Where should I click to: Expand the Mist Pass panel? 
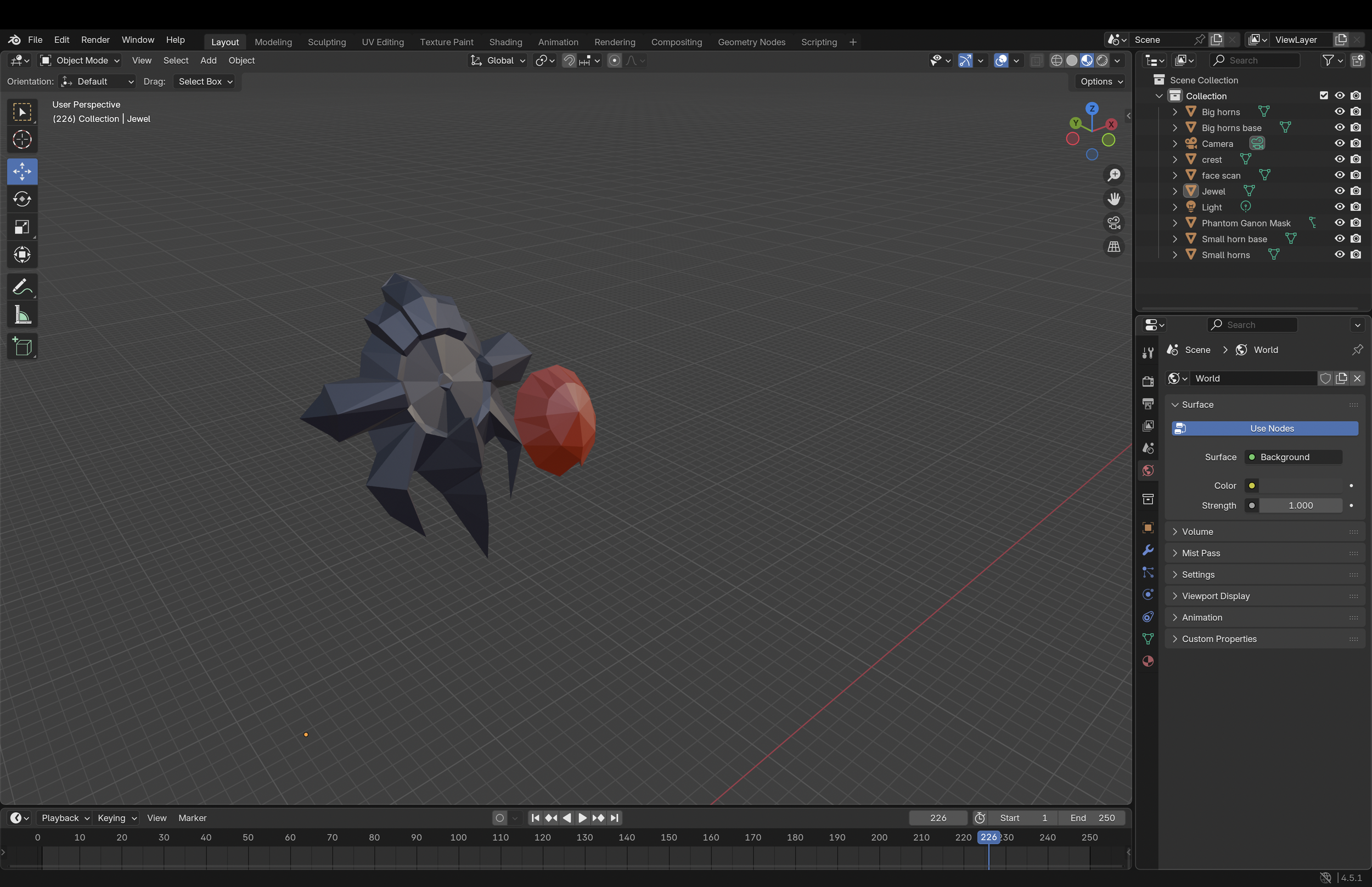pyautogui.click(x=1265, y=553)
